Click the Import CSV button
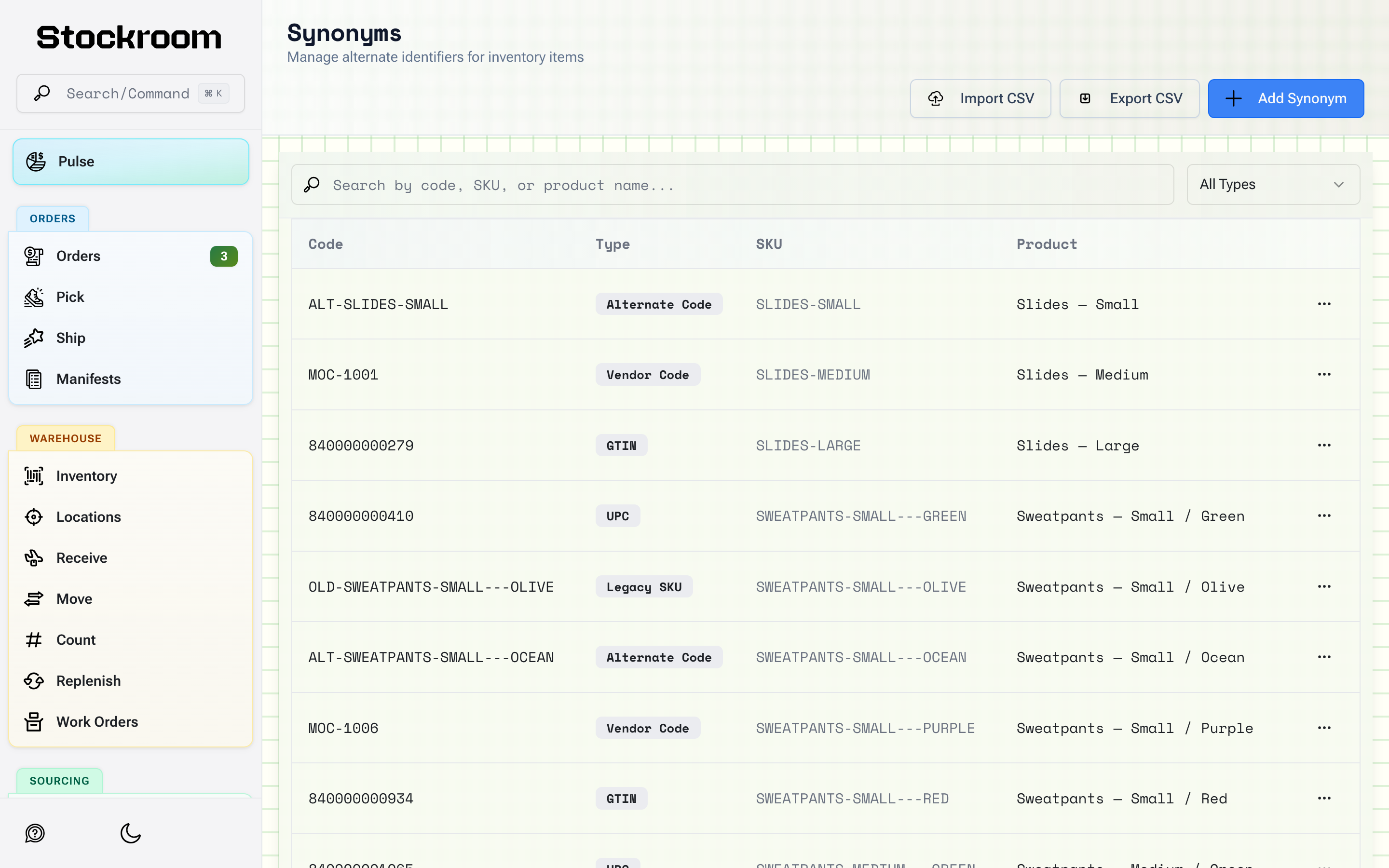1389x868 pixels. click(980, 99)
